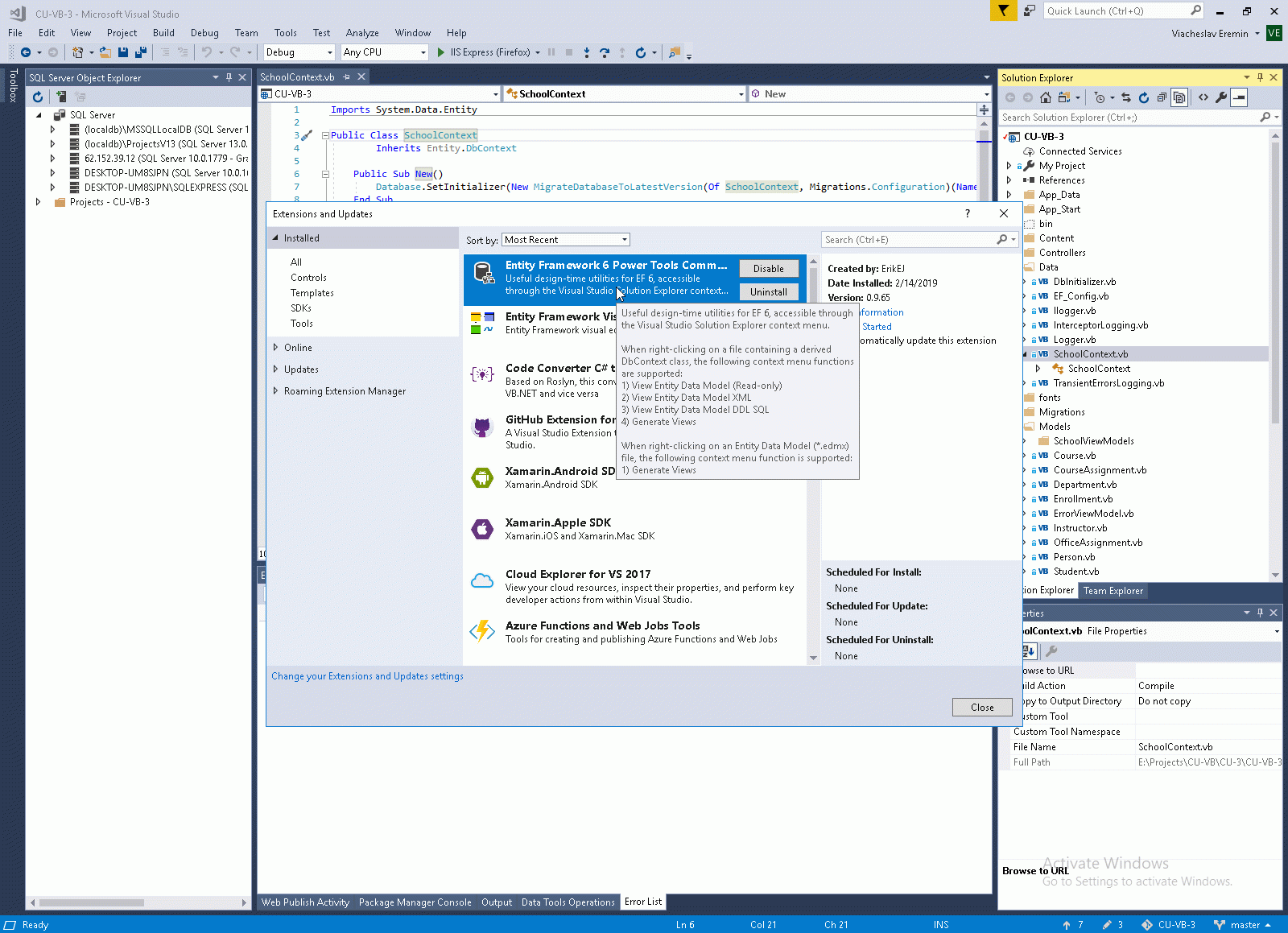Open the SchoolContext class navigation dropdown
The width and height of the screenshot is (1288, 933).
tap(625, 94)
